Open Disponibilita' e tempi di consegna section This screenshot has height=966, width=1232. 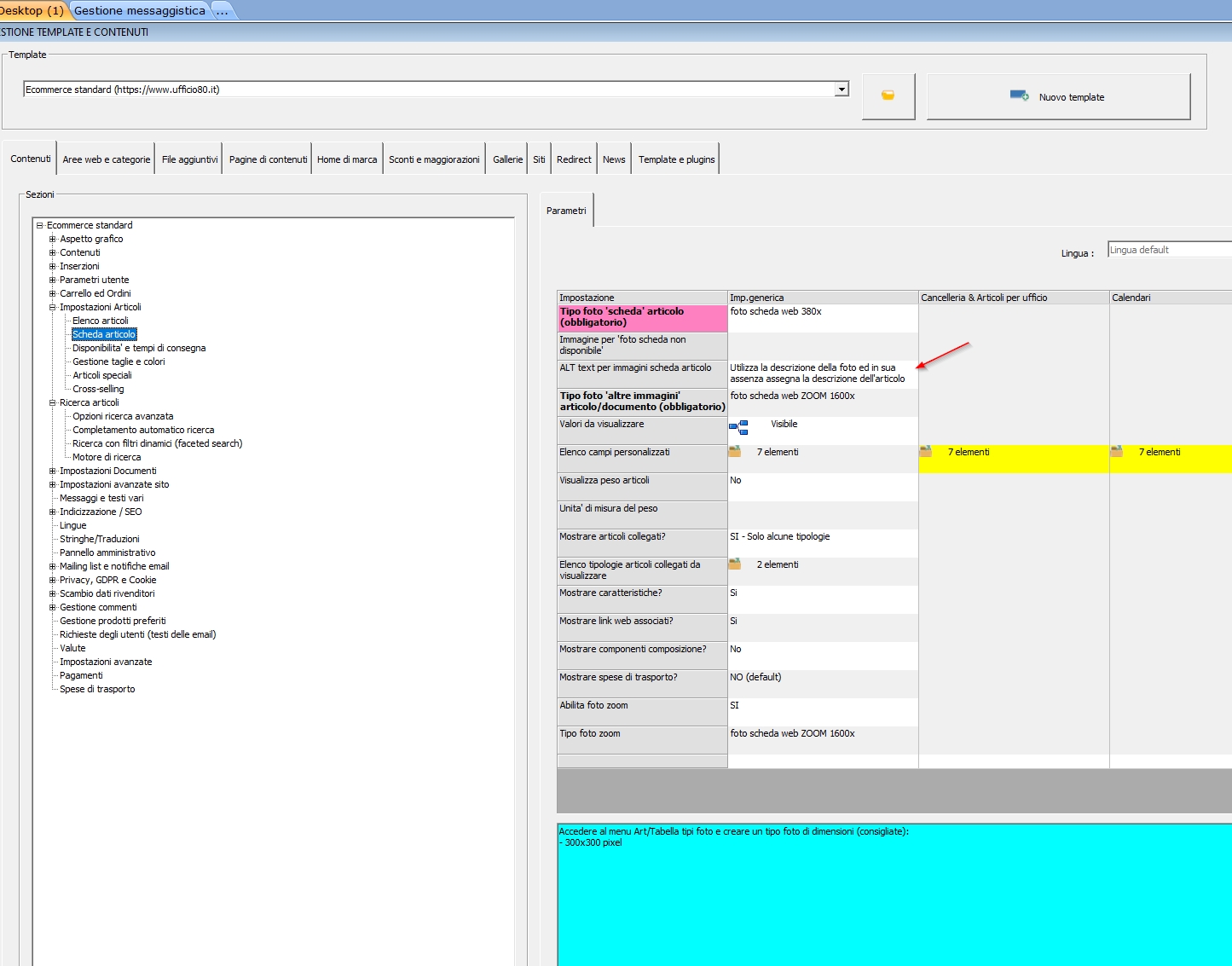(x=139, y=348)
